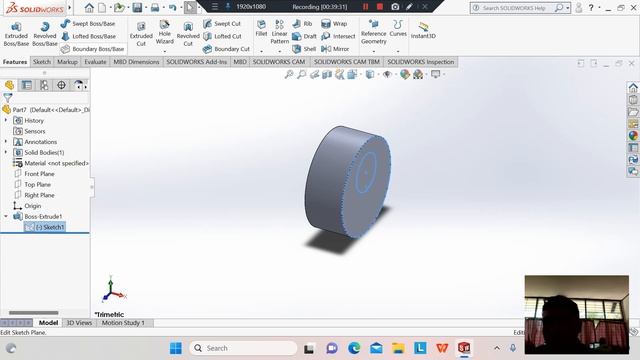Select the Extruded Boss/Base tool
Viewport: 640px width, 360px height.
(16, 34)
